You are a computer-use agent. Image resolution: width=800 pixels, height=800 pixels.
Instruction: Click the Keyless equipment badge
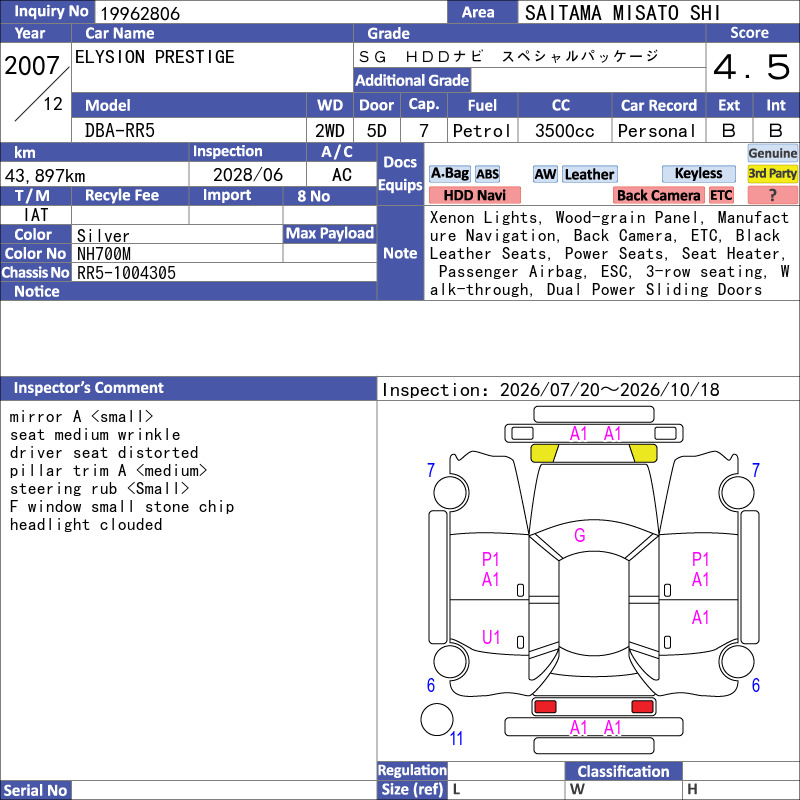(698, 173)
